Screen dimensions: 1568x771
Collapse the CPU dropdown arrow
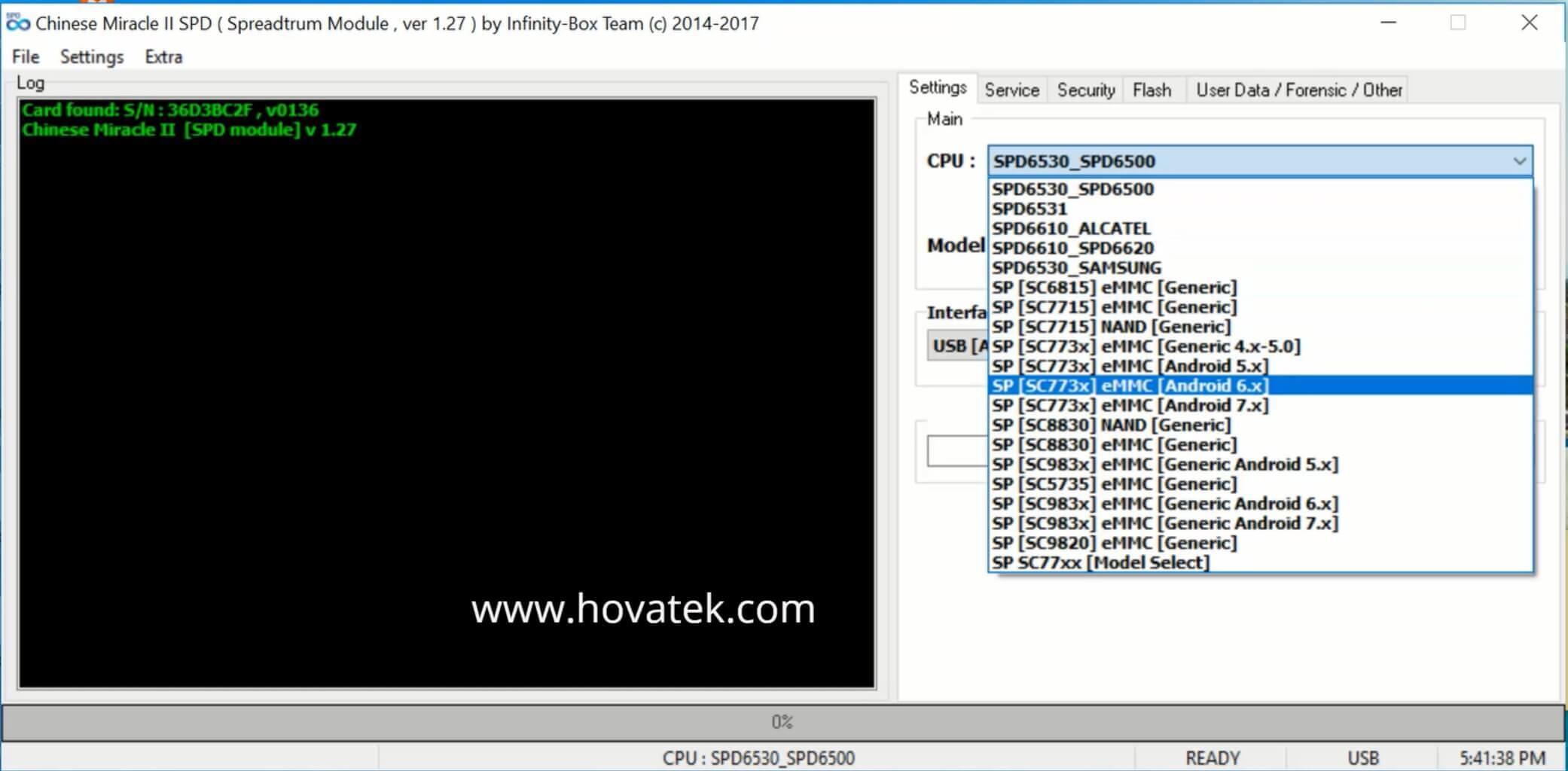[x=1519, y=161]
